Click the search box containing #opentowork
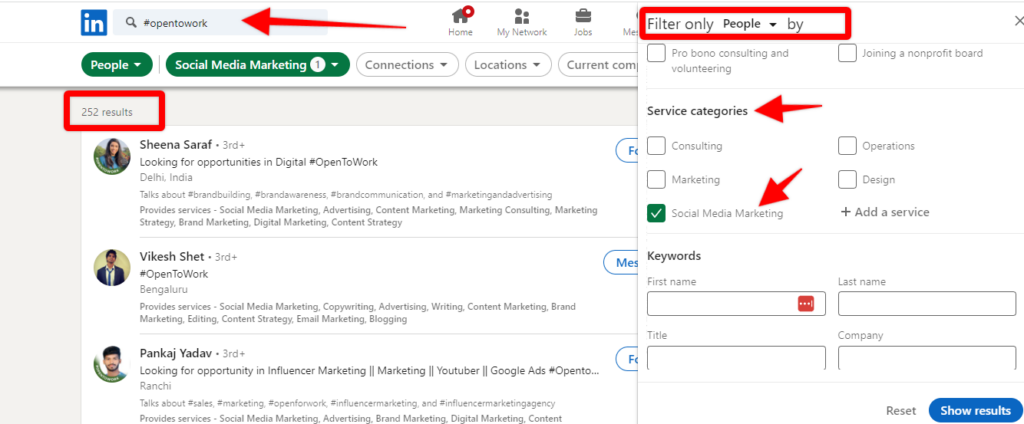Image resolution: width=1024 pixels, height=424 pixels. point(220,23)
